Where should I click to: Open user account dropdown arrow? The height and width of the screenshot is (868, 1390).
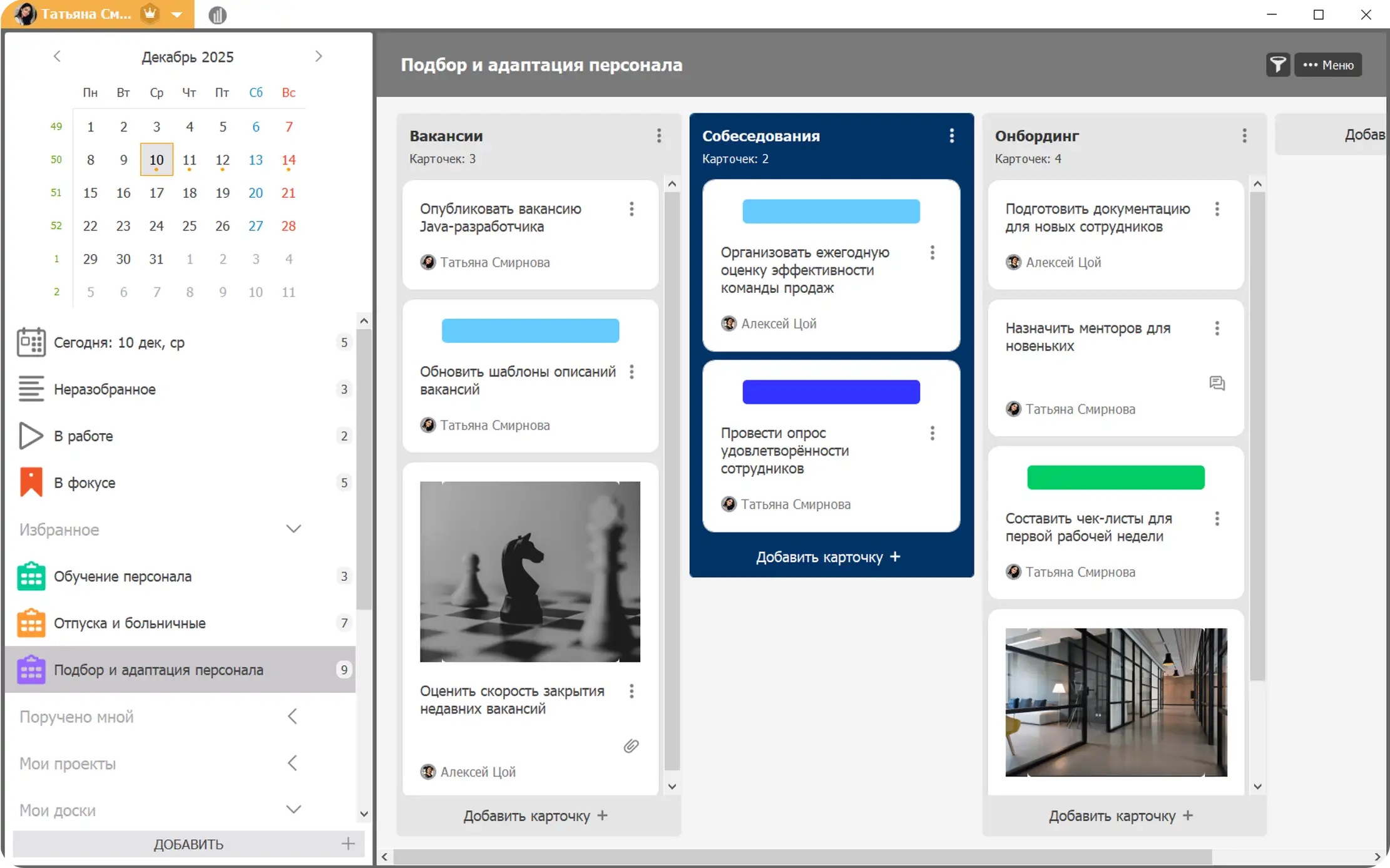(177, 14)
